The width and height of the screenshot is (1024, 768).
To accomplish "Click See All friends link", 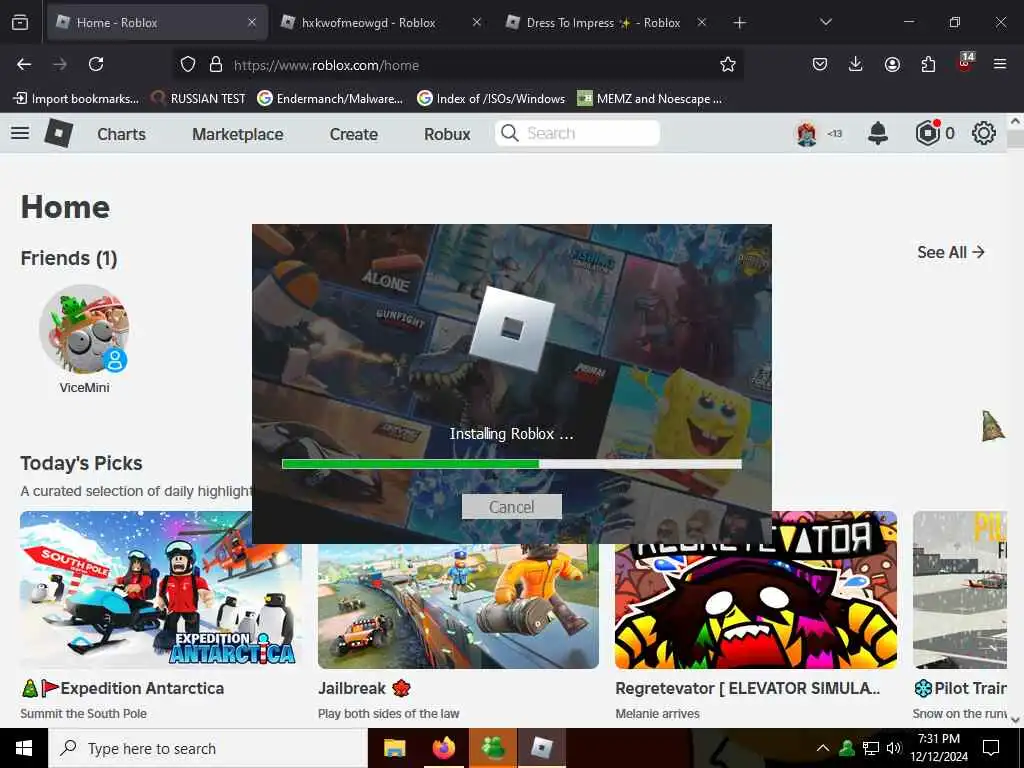I will (x=950, y=252).
